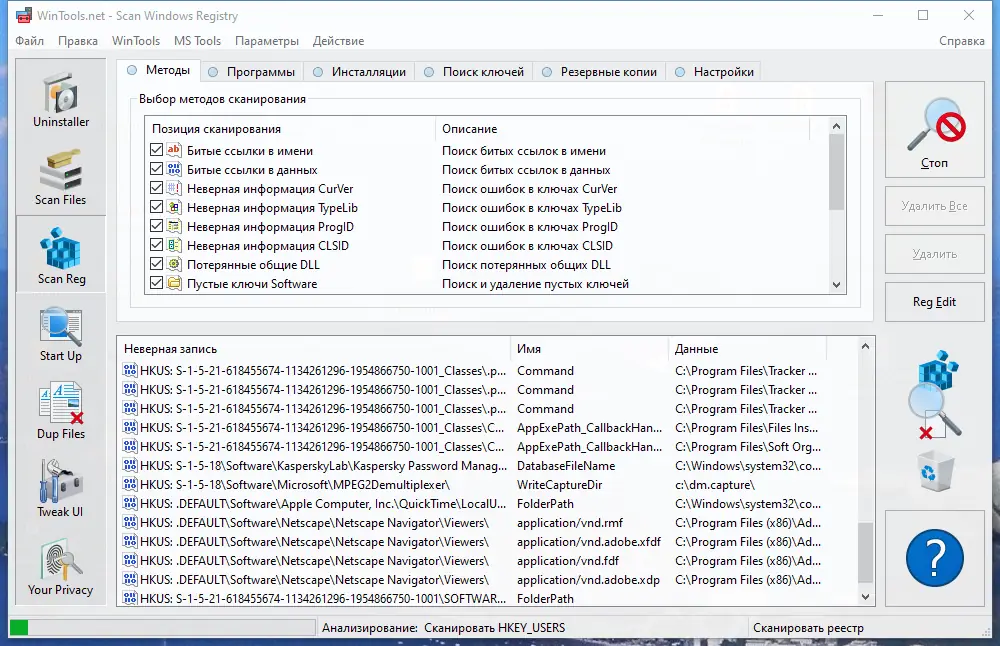Image resolution: width=1000 pixels, height=646 pixels.
Task: Open the Справка menu
Action: tap(962, 41)
